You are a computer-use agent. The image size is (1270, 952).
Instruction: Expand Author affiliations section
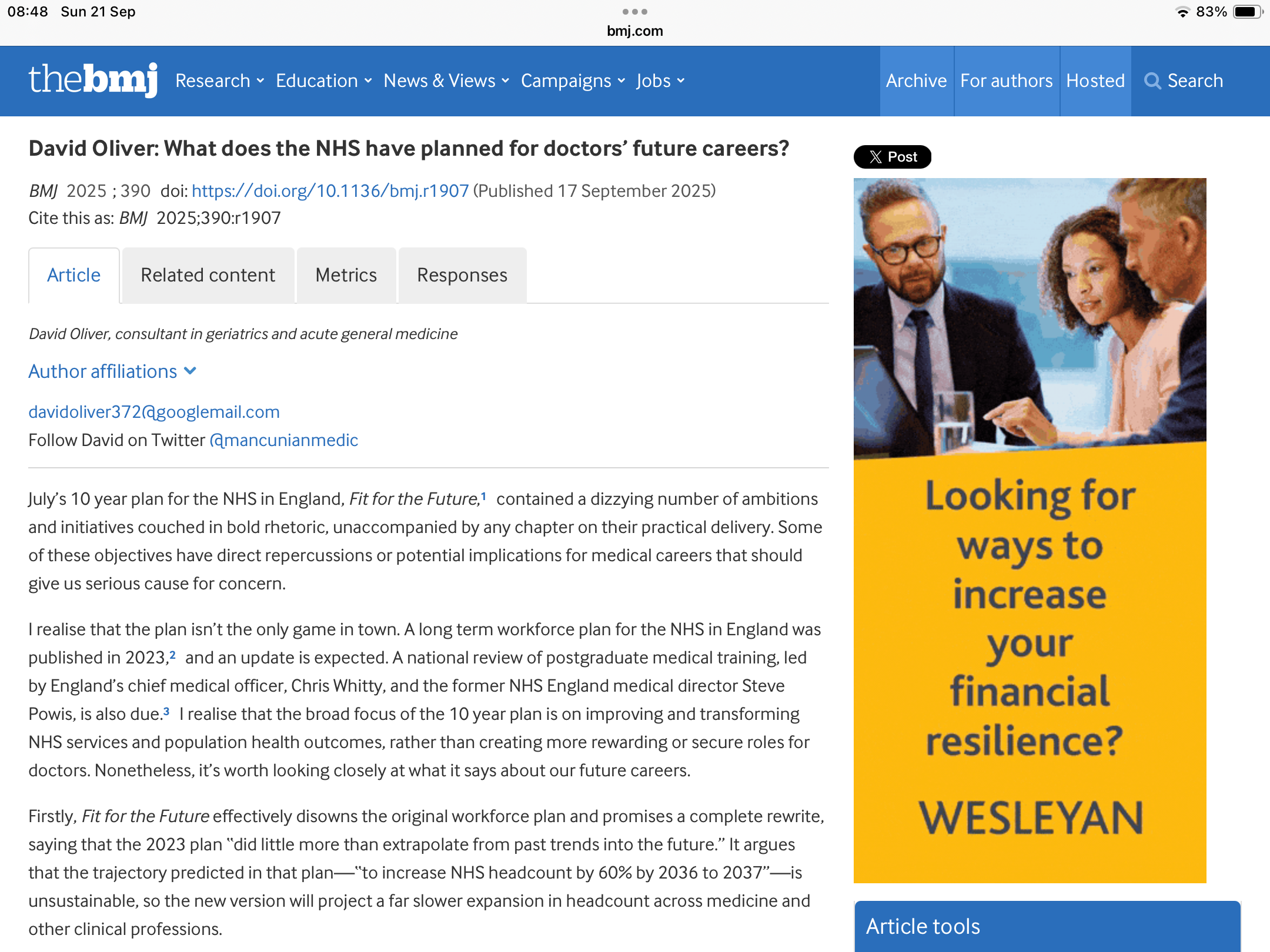pos(112,371)
